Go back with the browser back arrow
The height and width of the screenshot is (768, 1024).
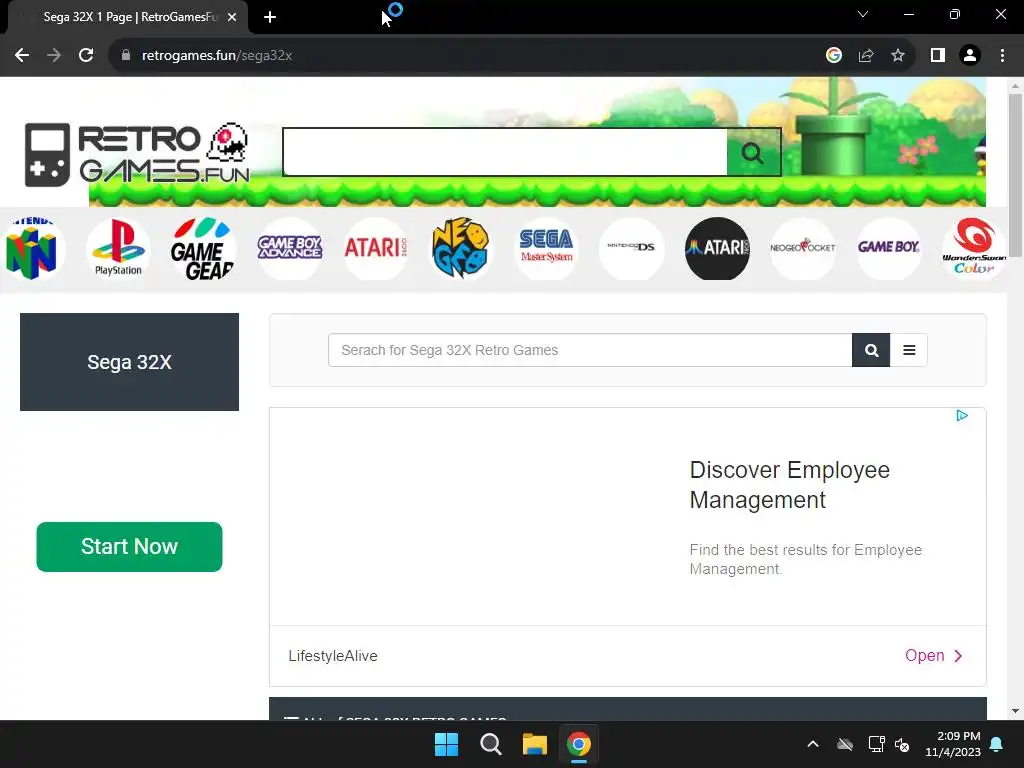point(22,56)
